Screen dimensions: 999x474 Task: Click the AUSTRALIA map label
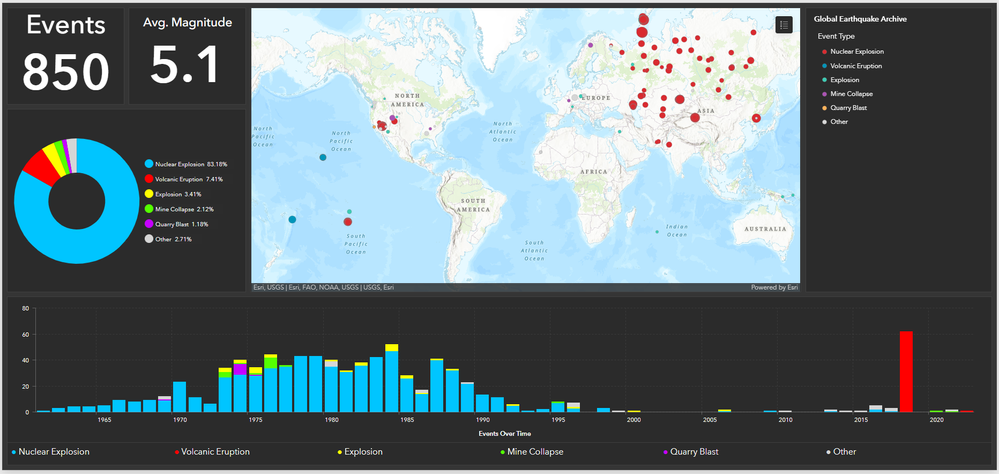coord(765,229)
